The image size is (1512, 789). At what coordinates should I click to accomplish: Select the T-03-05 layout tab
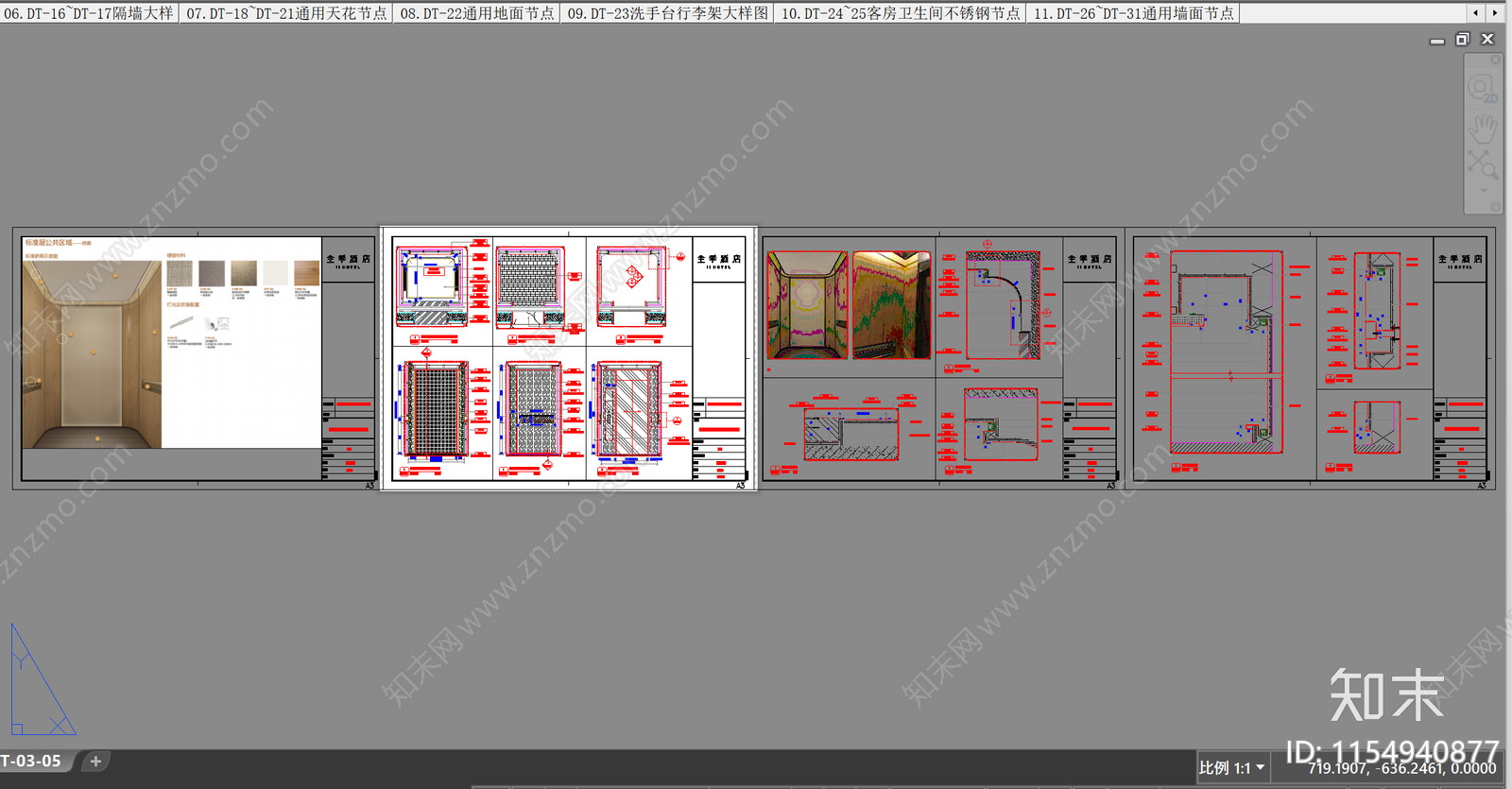click(32, 761)
